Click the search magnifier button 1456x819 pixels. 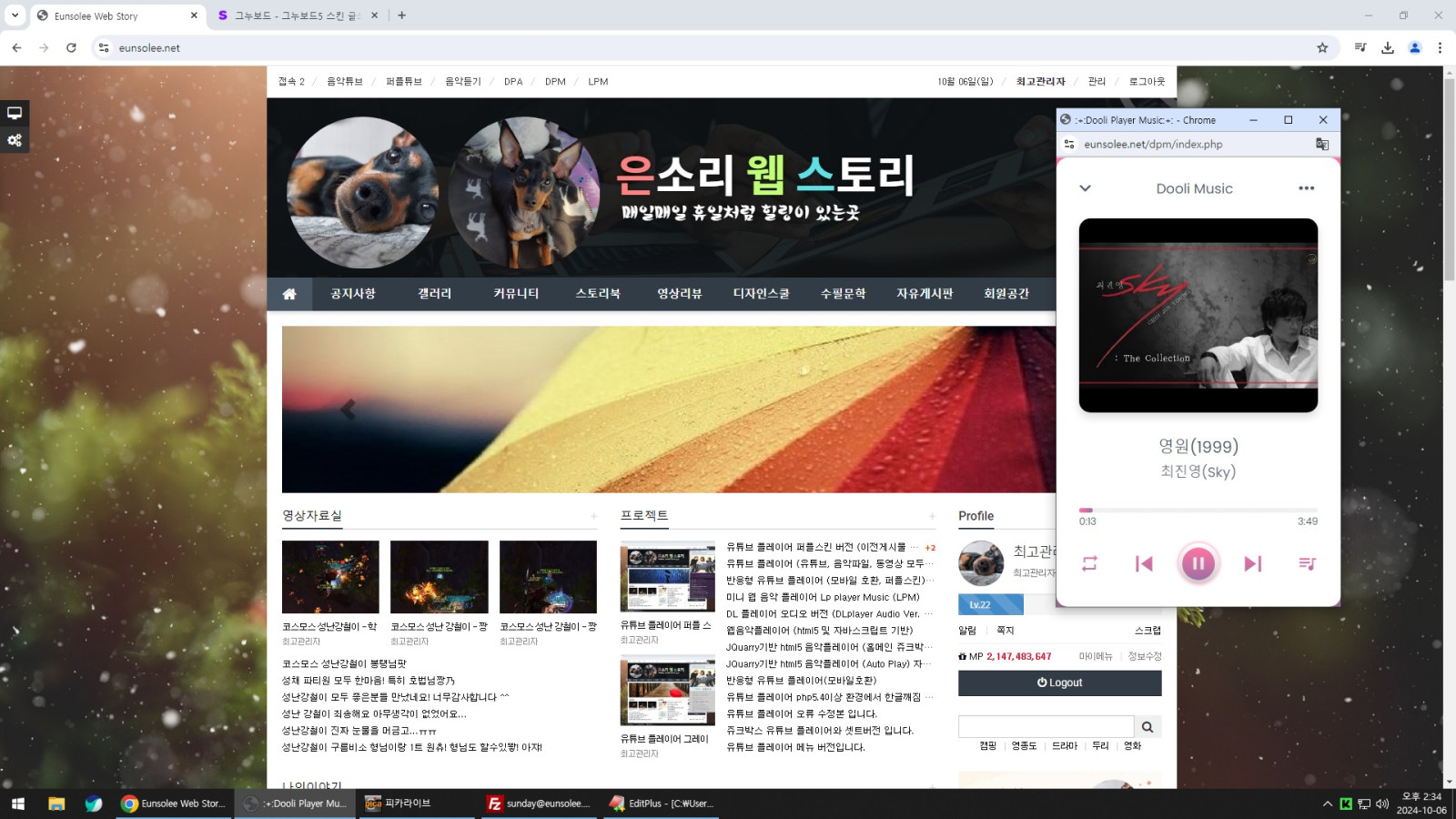(1148, 726)
